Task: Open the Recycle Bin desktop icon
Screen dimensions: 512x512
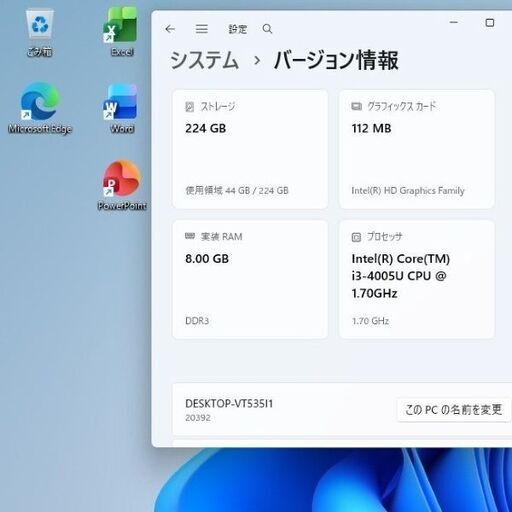Action: click(40, 33)
